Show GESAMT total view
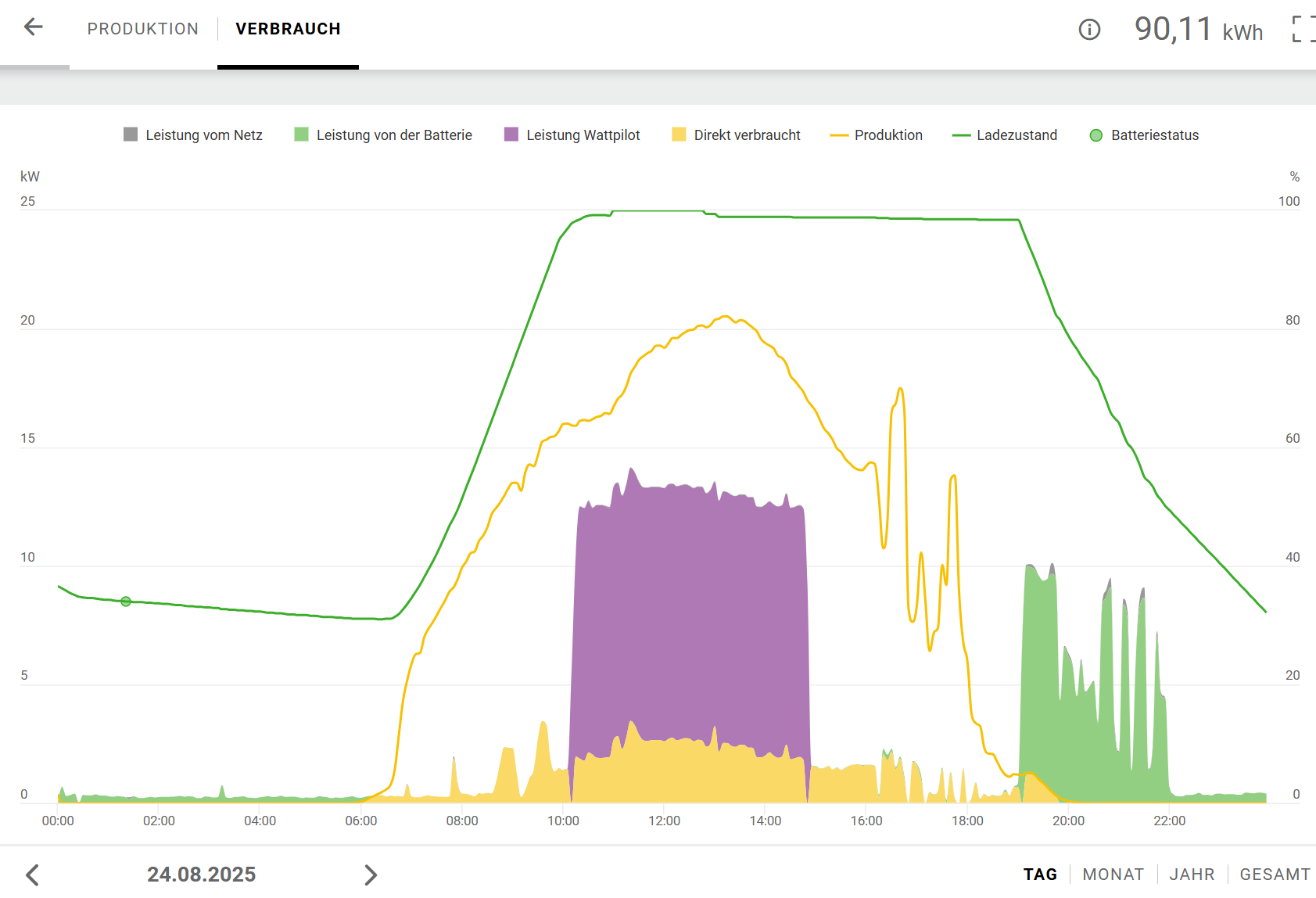The image size is (1316, 898). pyautogui.click(x=1275, y=874)
